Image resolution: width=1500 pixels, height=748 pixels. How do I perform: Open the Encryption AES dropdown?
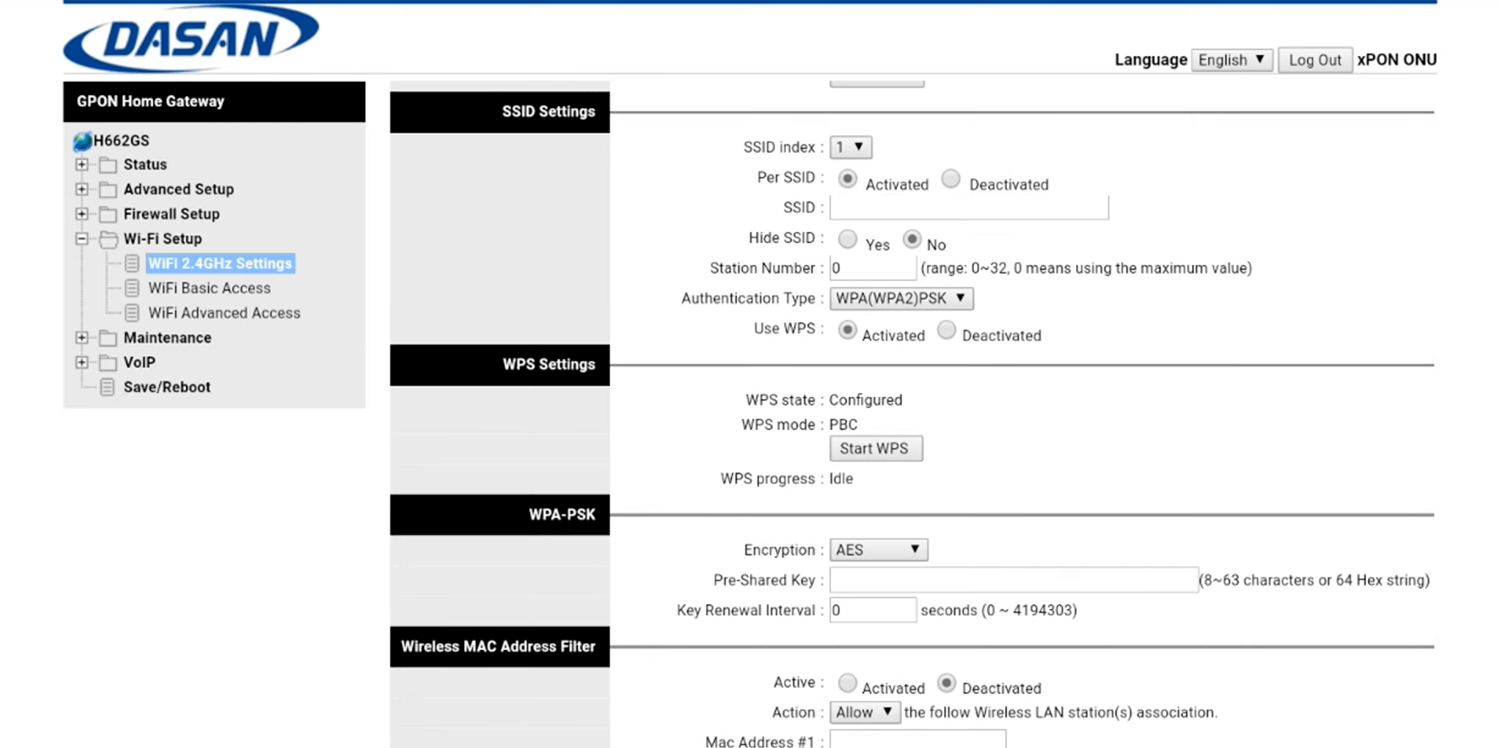(878, 550)
